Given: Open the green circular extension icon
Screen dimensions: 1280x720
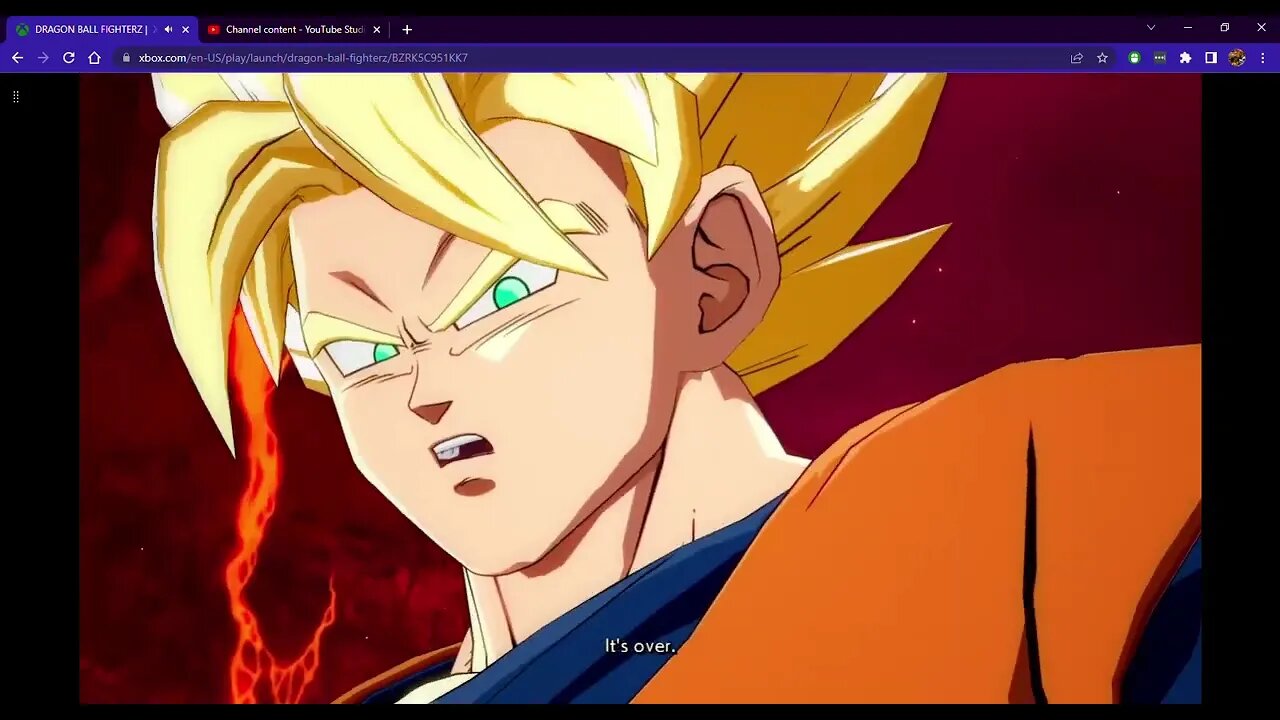Looking at the screenshot, I should pos(1134,58).
